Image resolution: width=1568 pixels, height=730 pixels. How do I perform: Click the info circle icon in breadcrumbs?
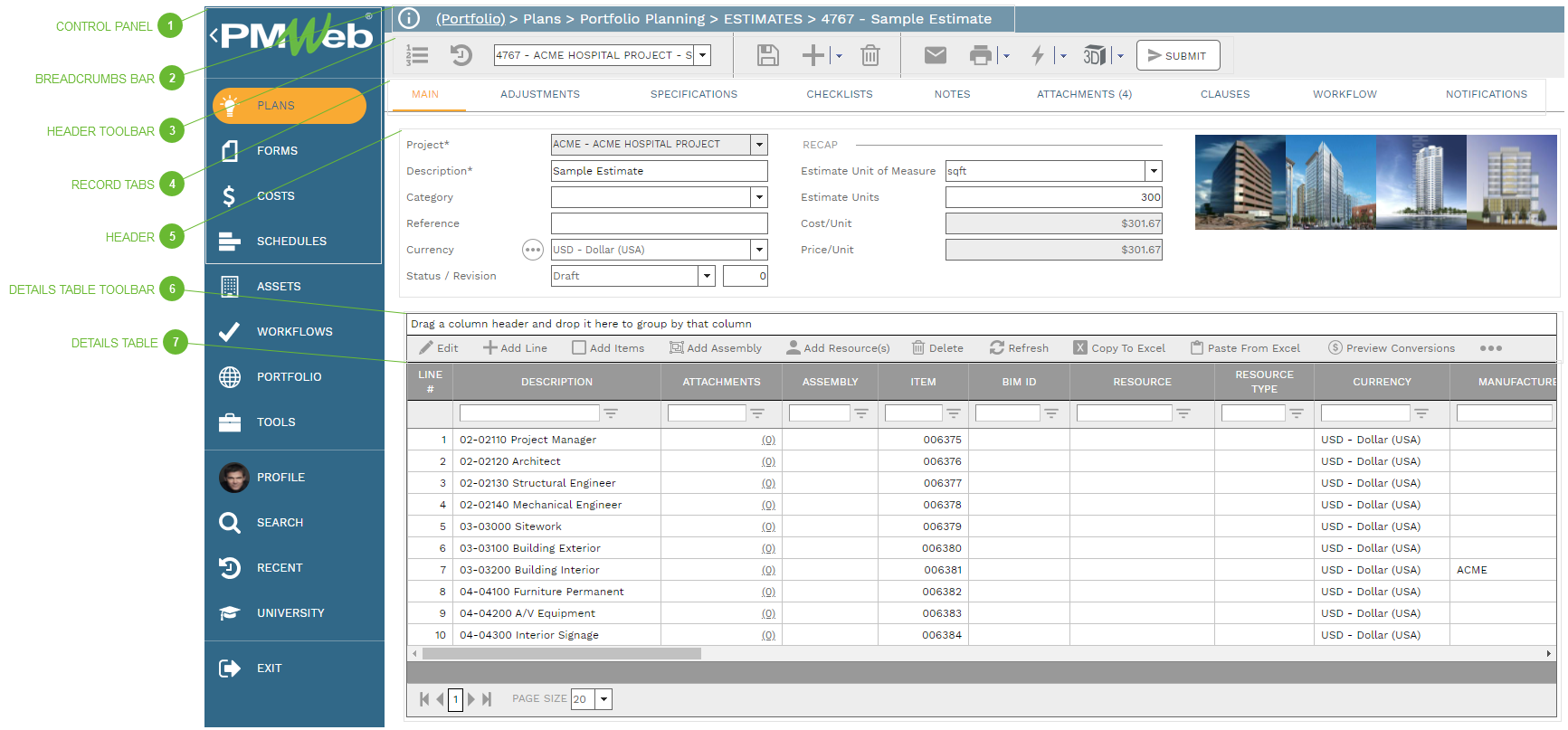coord(409,19)
